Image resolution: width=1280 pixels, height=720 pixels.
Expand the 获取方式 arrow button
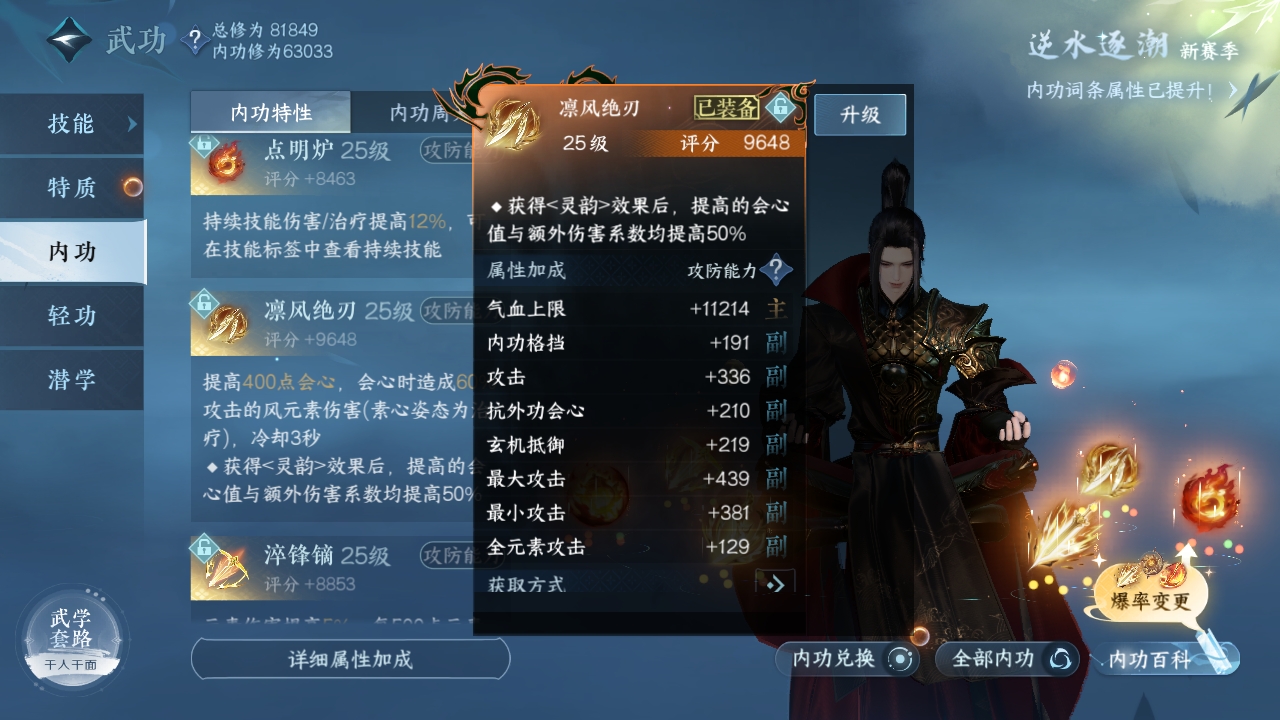pos(776,585)
